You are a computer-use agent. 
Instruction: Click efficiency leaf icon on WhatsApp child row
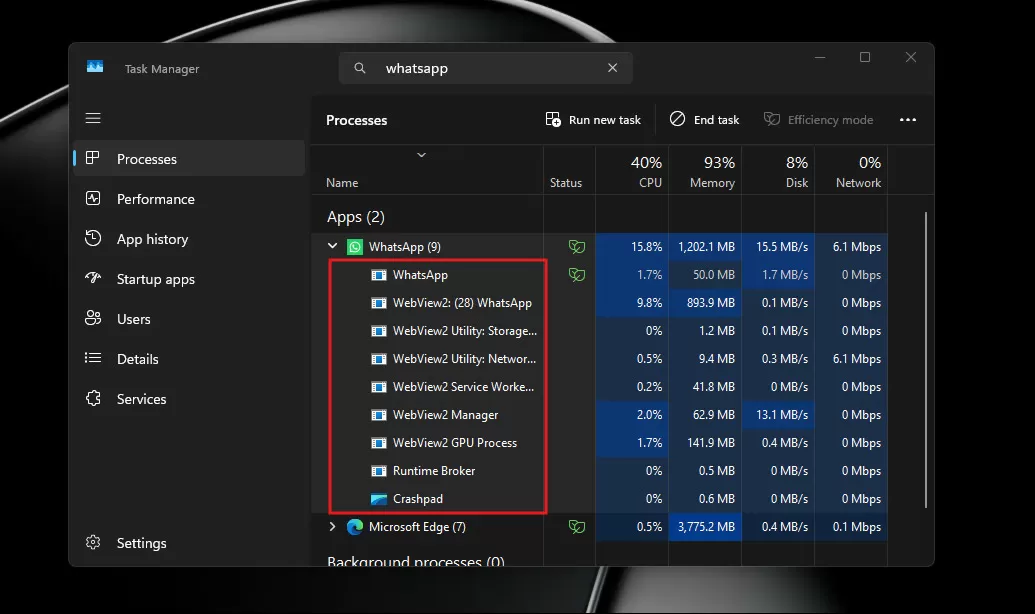(x=577, y=275)
